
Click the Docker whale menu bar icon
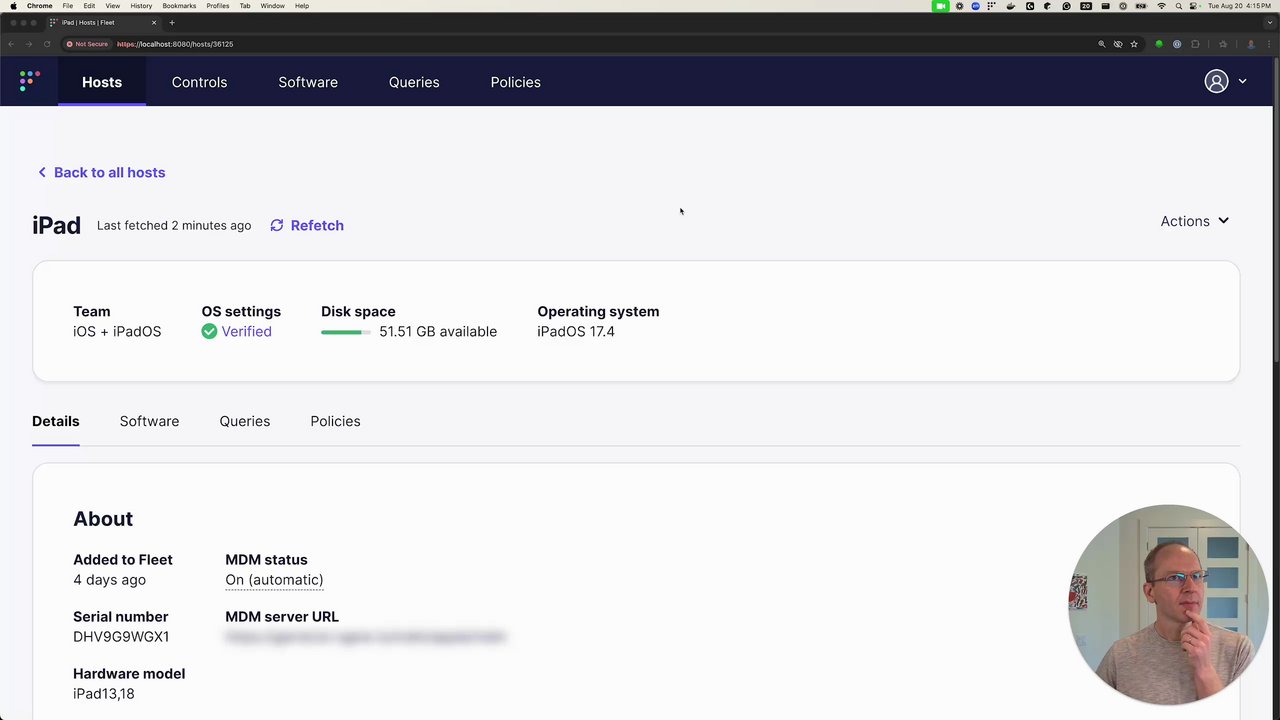(1011, 6)
